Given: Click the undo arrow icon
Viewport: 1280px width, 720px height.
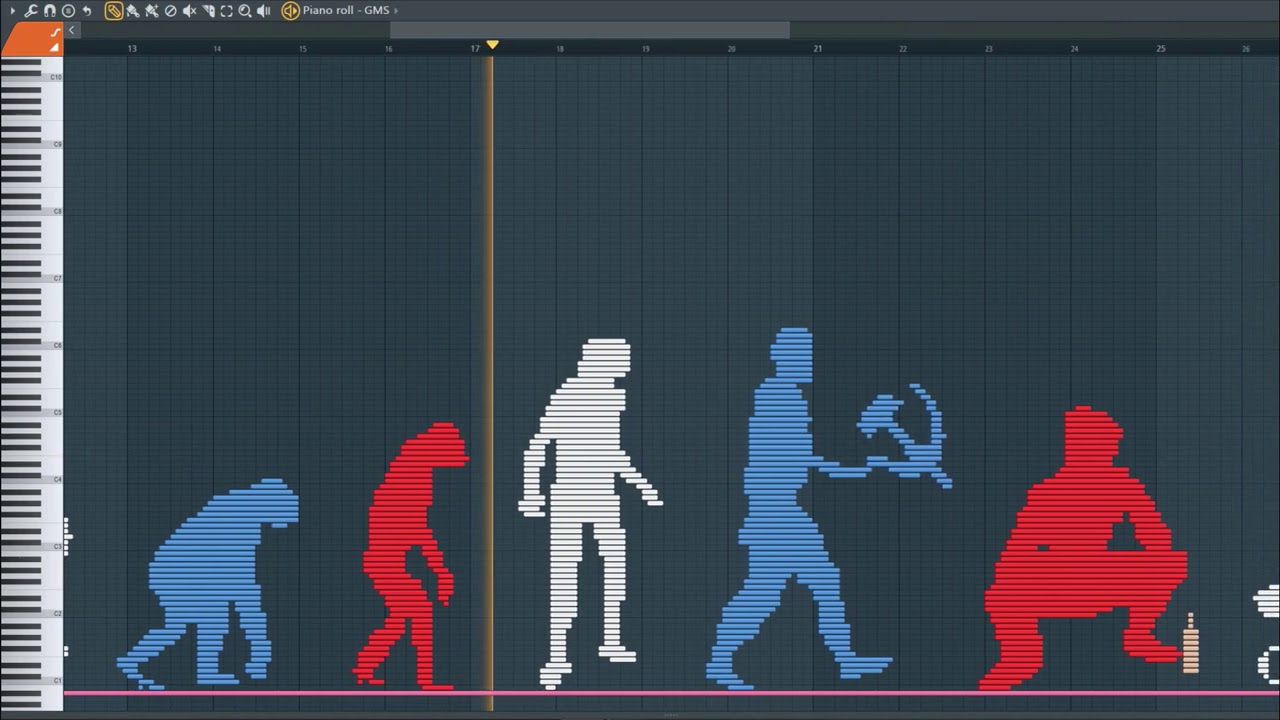Looking at the screenshot, I should pyautogui.click(x=87, y=10).
